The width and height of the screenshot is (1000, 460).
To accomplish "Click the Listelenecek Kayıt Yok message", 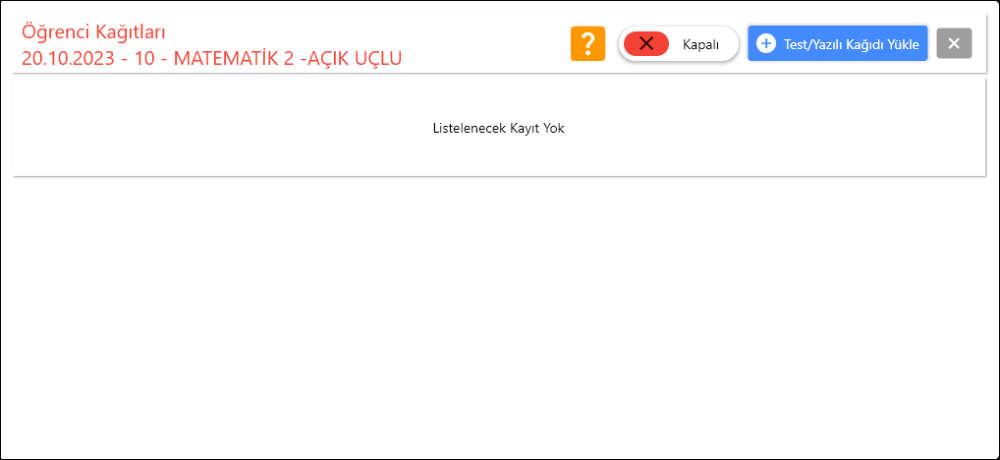I will point(499,128).
